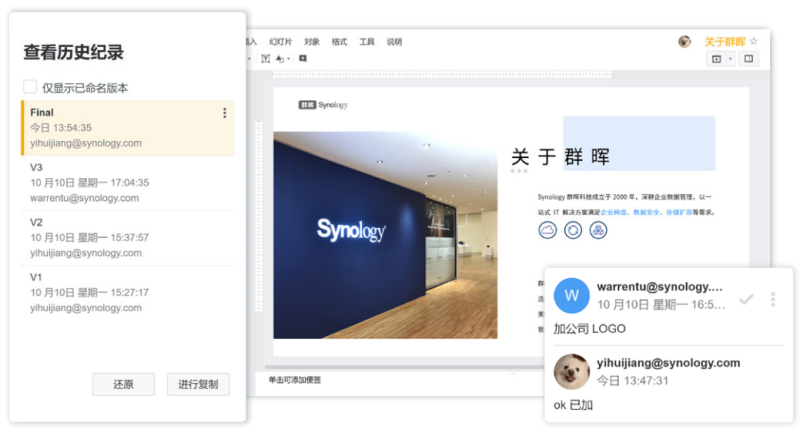Click the 数据安全 link text on slide

click(646, 212)
